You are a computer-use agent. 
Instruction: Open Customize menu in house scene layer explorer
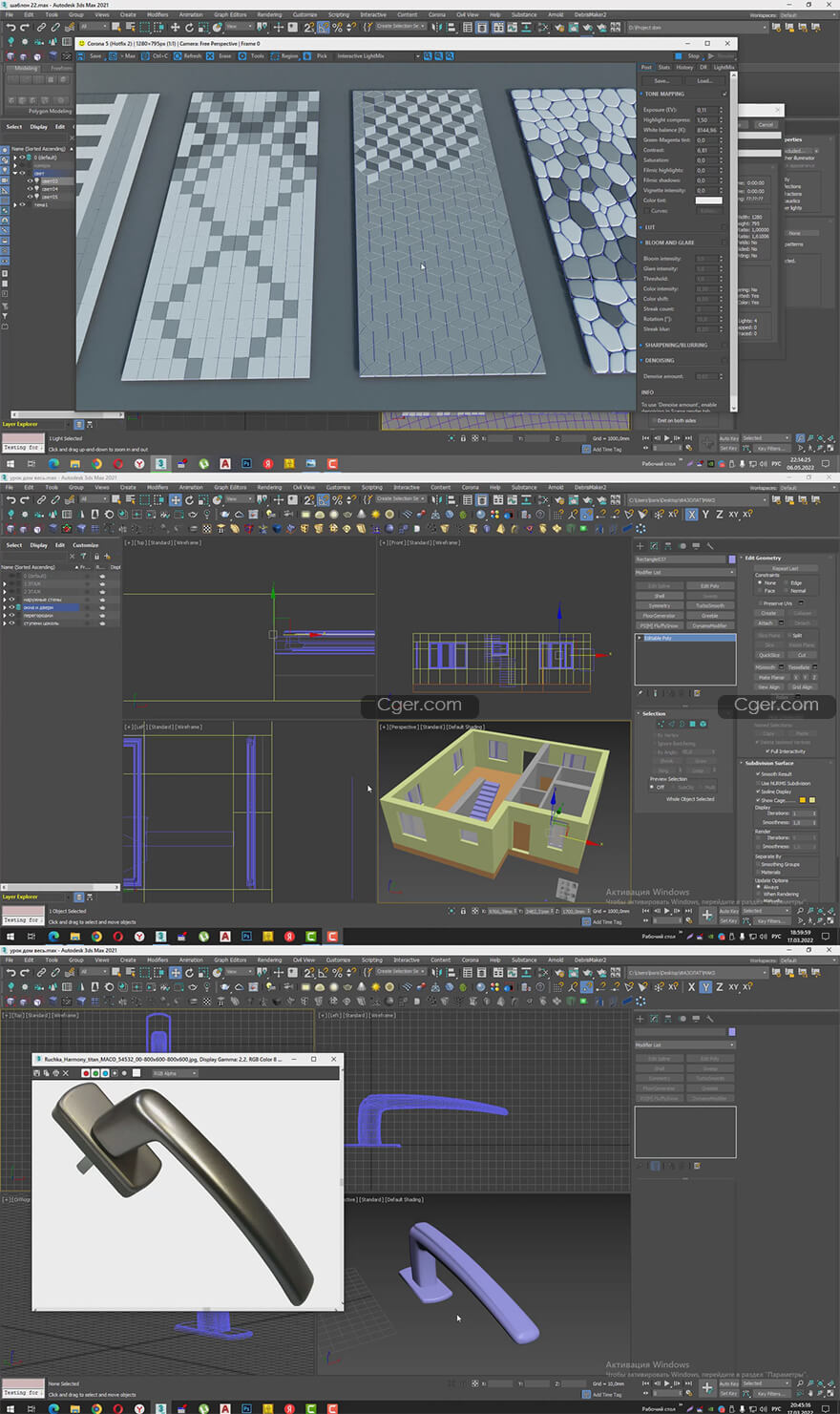click(x=86, y=545)
